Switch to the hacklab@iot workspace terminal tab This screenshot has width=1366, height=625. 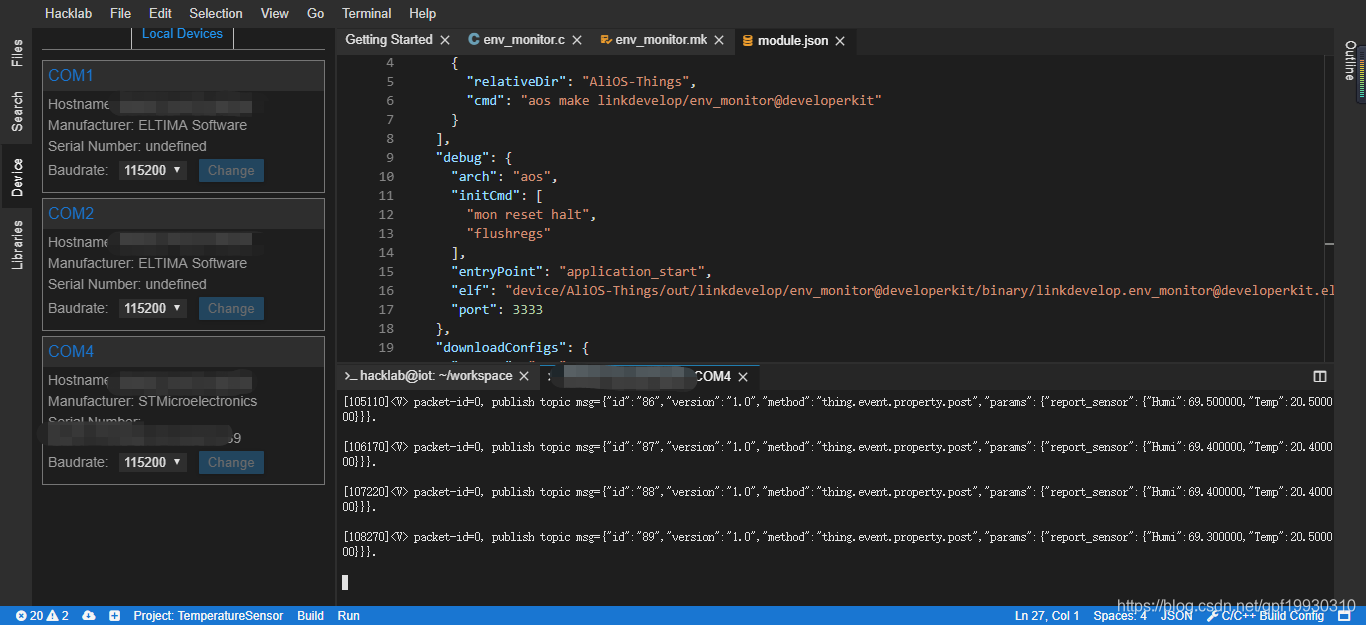(436, 376)
